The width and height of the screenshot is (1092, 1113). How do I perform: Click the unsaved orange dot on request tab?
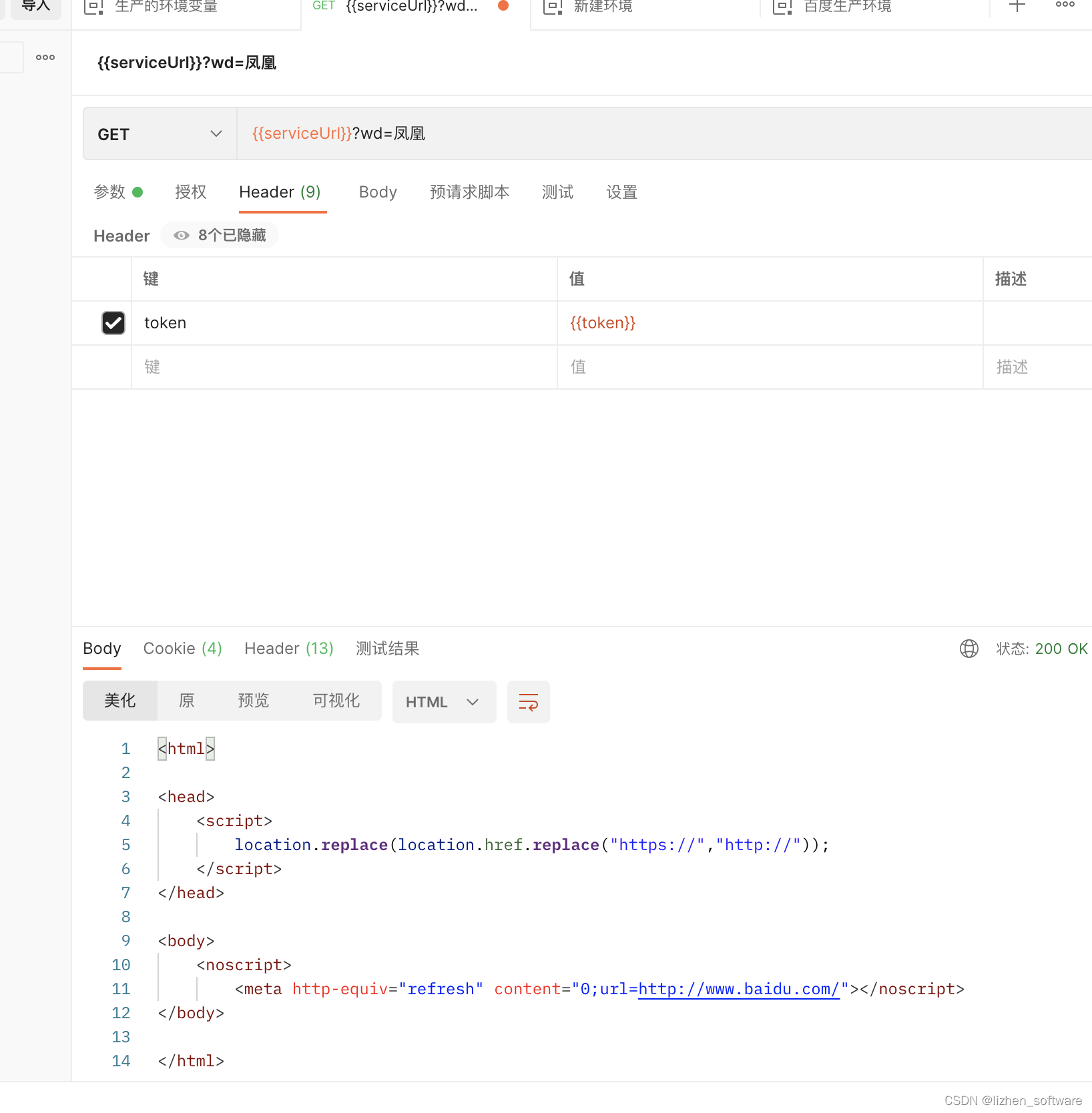point(503,5)
